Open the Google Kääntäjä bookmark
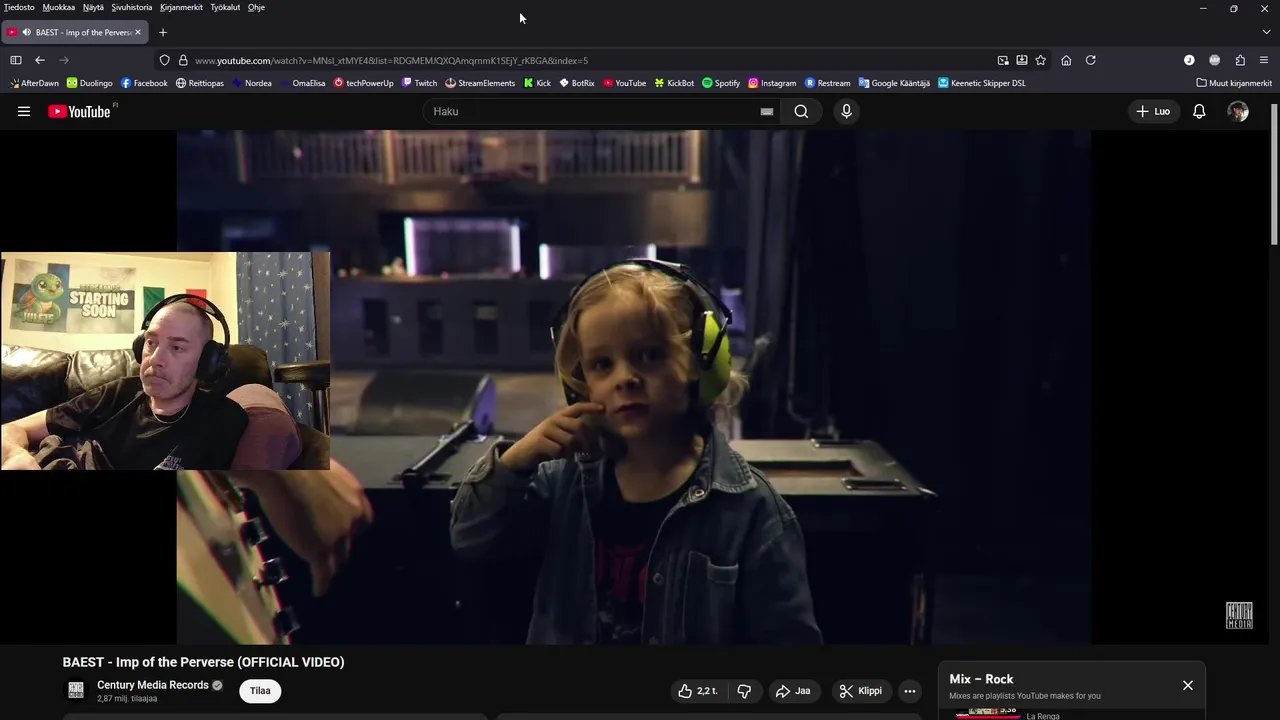The width and height of the screenshot is (1280, 720). click(894, 83)
